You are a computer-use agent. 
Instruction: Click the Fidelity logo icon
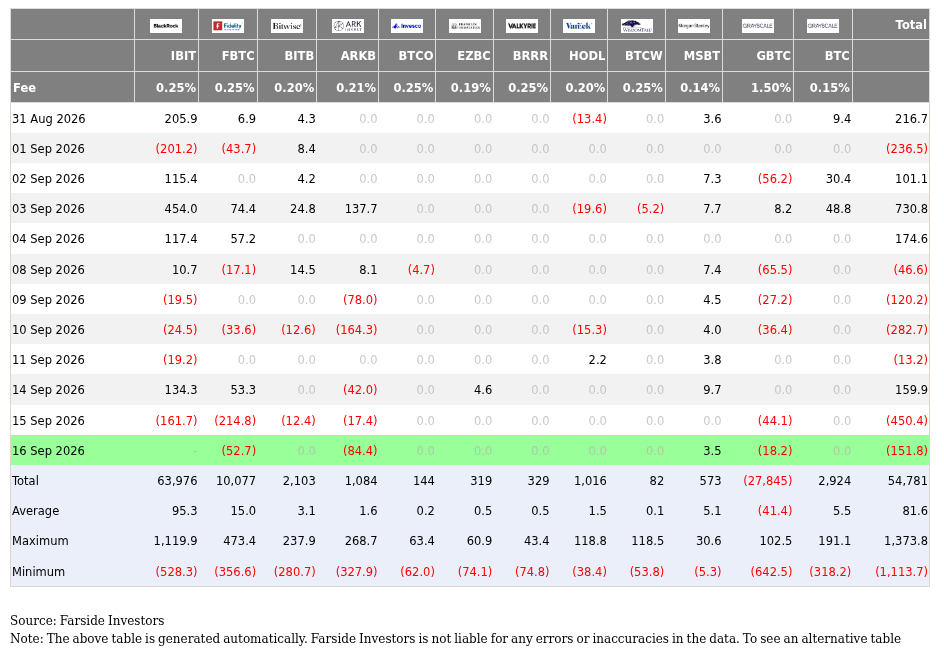[x=228, y=26]
